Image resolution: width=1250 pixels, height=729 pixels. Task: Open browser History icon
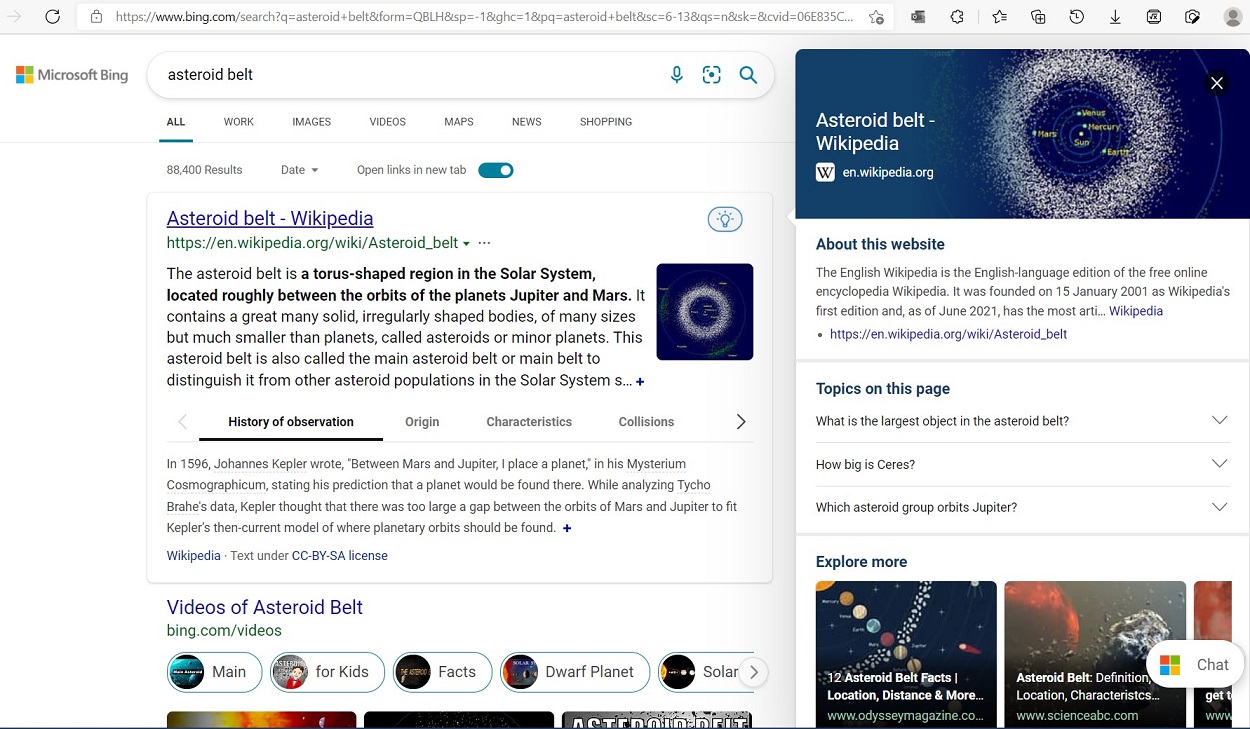click(x=1077, y=17)
